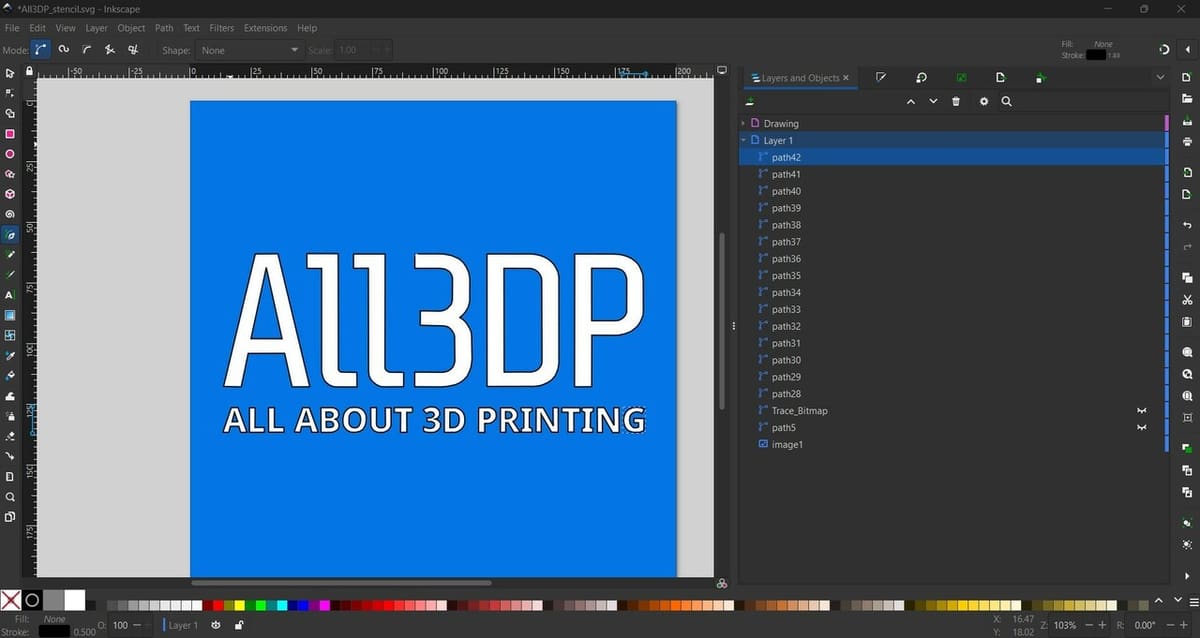
Task: Expand the Drawing layer
Action: pos(743,124)
